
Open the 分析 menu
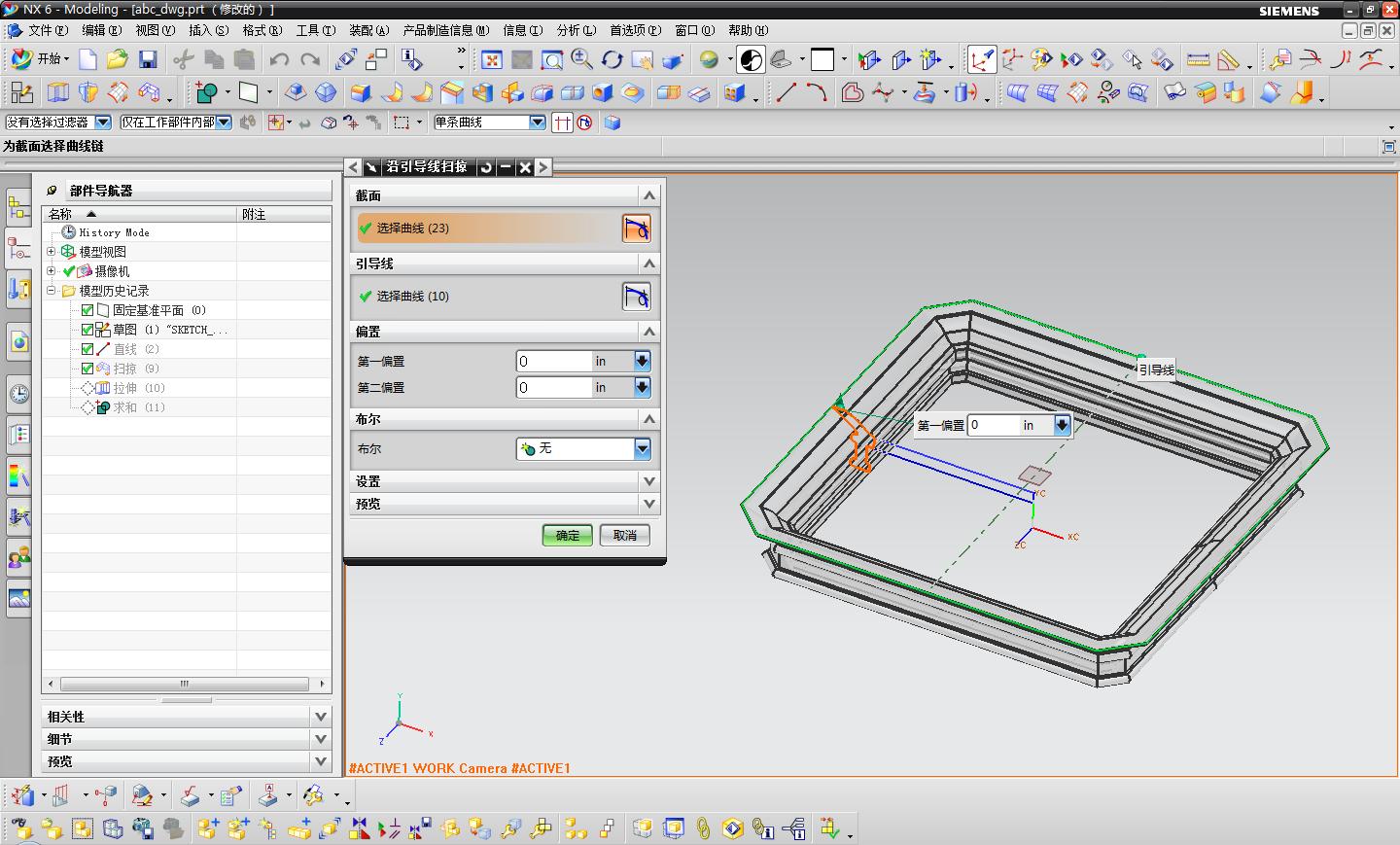pyautogui.click(x=576, y=30)
